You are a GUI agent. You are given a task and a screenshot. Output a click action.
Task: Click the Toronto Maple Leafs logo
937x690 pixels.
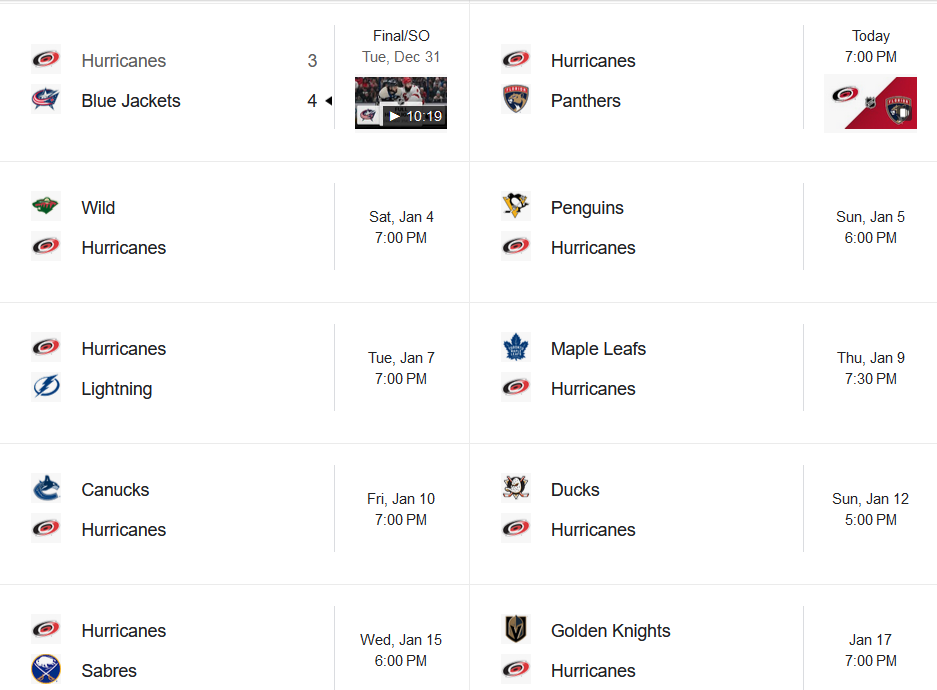pyautogui.click(x=516, y=348)
